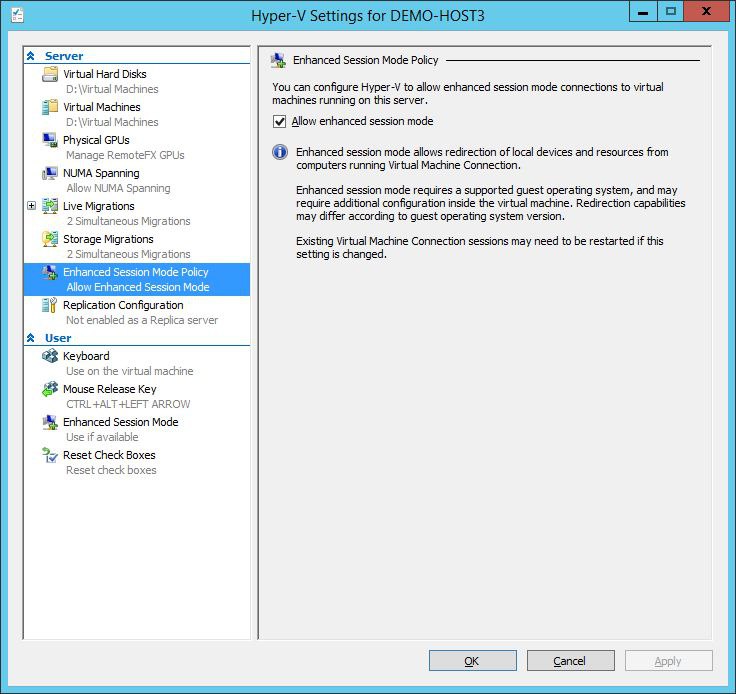Click the User section header
This screenshot has height=694, width=736.
click(58, 338)
